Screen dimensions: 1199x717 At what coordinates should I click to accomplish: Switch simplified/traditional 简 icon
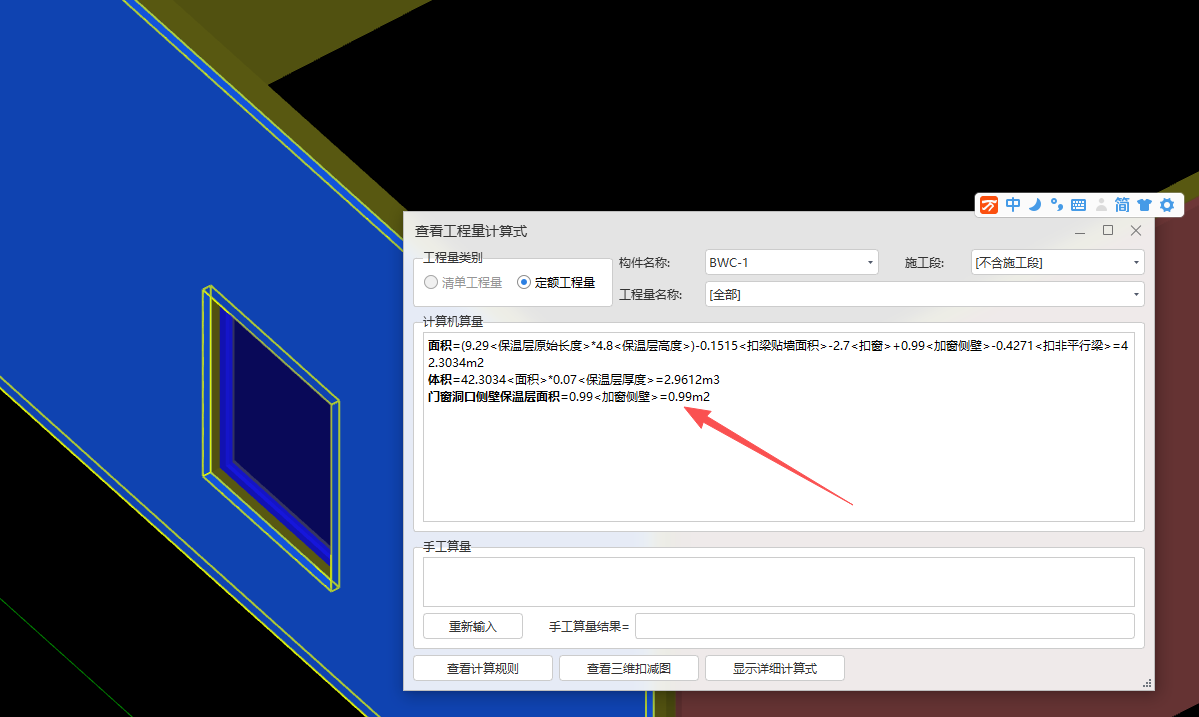1122,205
